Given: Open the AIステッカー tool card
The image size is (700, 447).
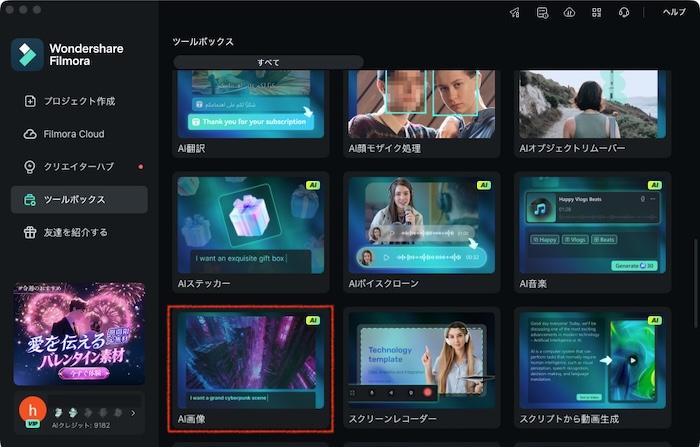Looking at the screenshot, I should coord(250,232).
